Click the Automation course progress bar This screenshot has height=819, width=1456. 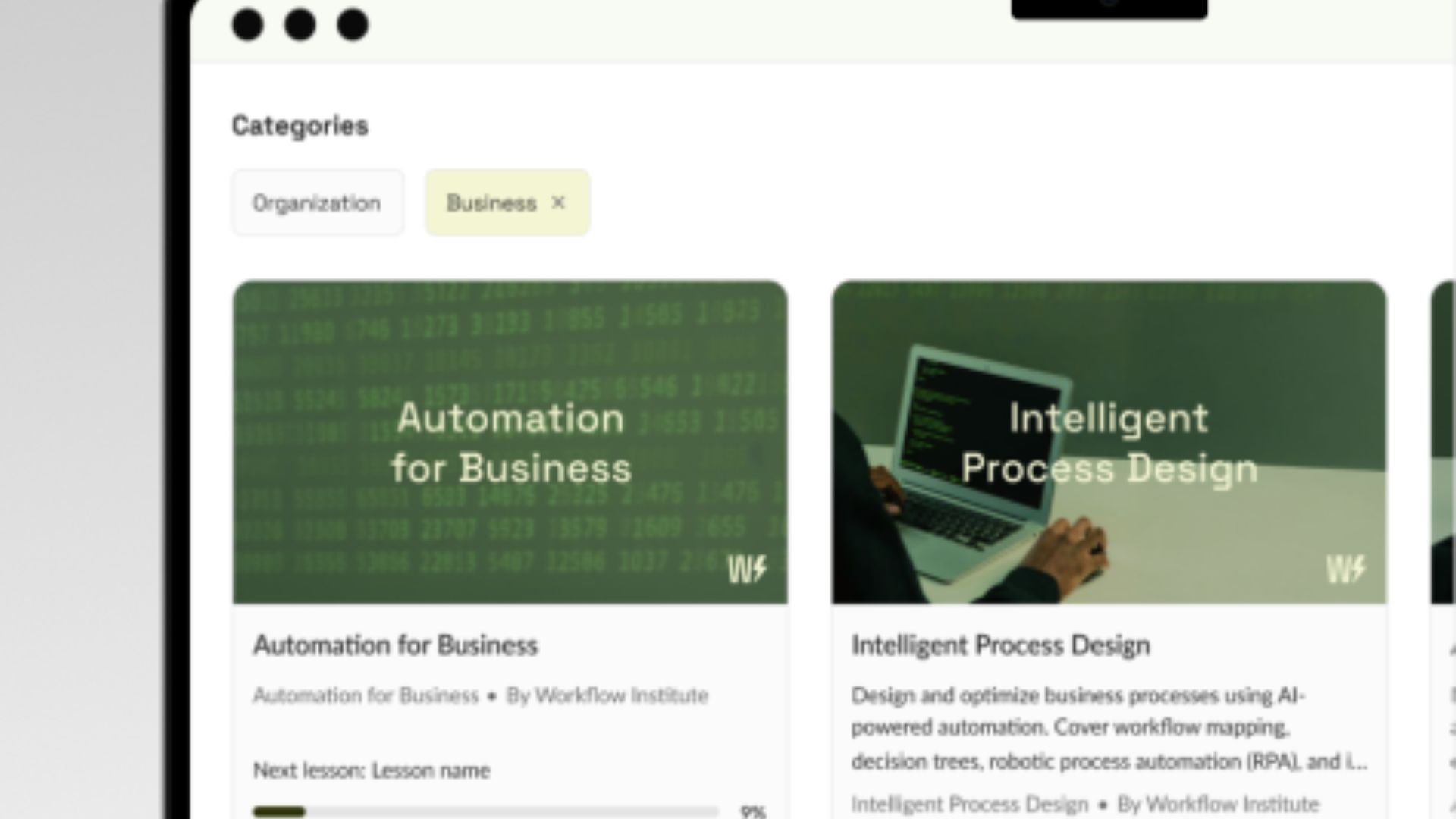tap(485, 811)
